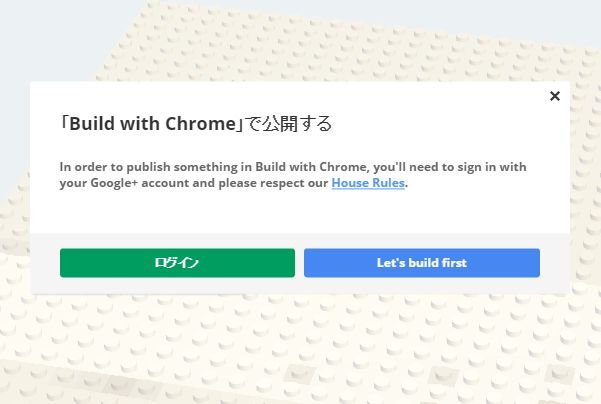Viewport: 601px width, 404px height.
Task: Start building without logging in
Action: pyautogui.click(x=422, y=263)
